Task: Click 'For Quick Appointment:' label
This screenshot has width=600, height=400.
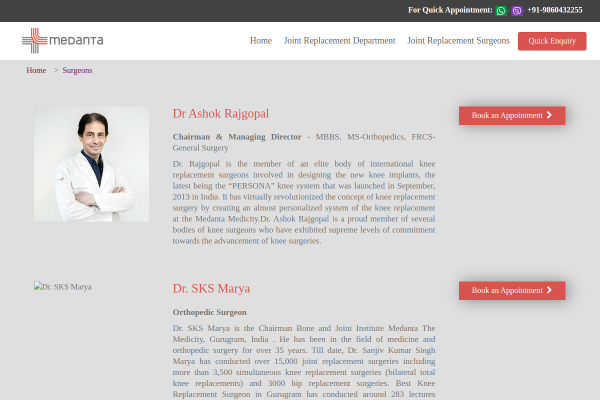Action: pyautogui.click(x=450, y=10)
